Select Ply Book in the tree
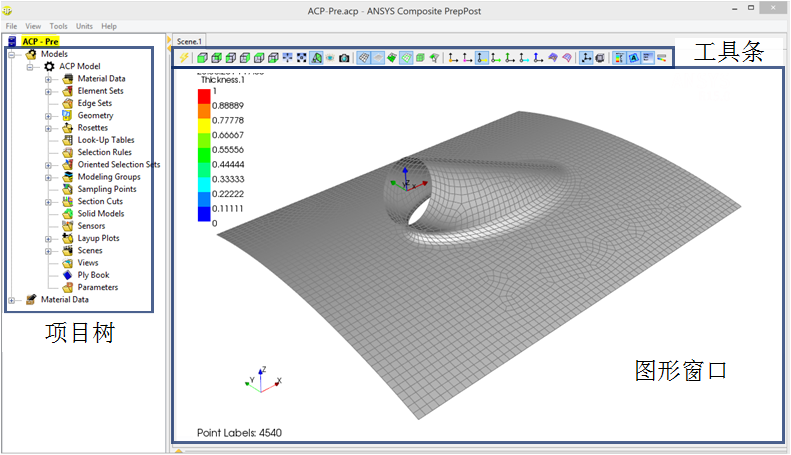Screen dimensions: 791x455 (x=93, y=275)
